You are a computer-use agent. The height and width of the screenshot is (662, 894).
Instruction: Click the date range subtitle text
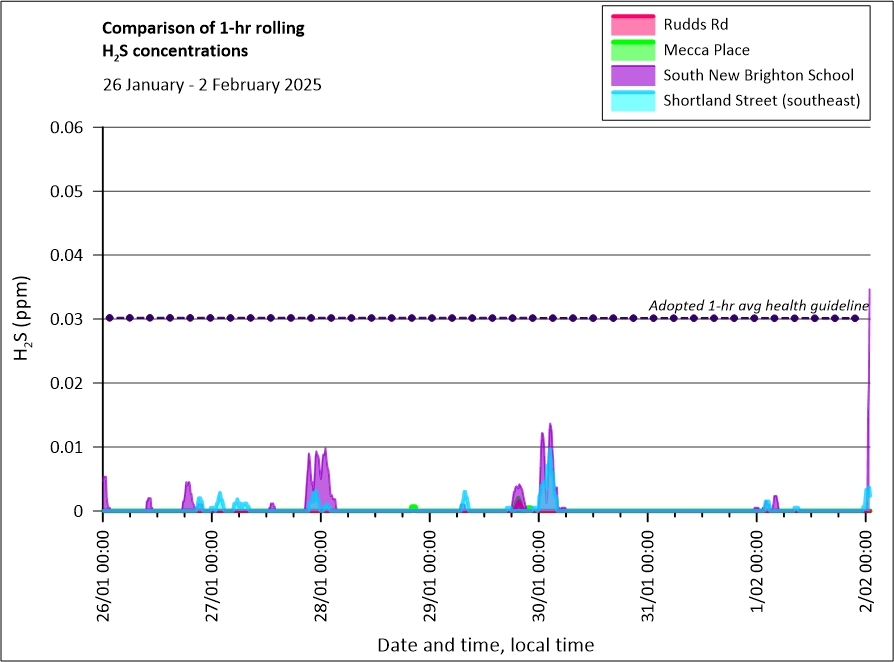pos(212,85)
